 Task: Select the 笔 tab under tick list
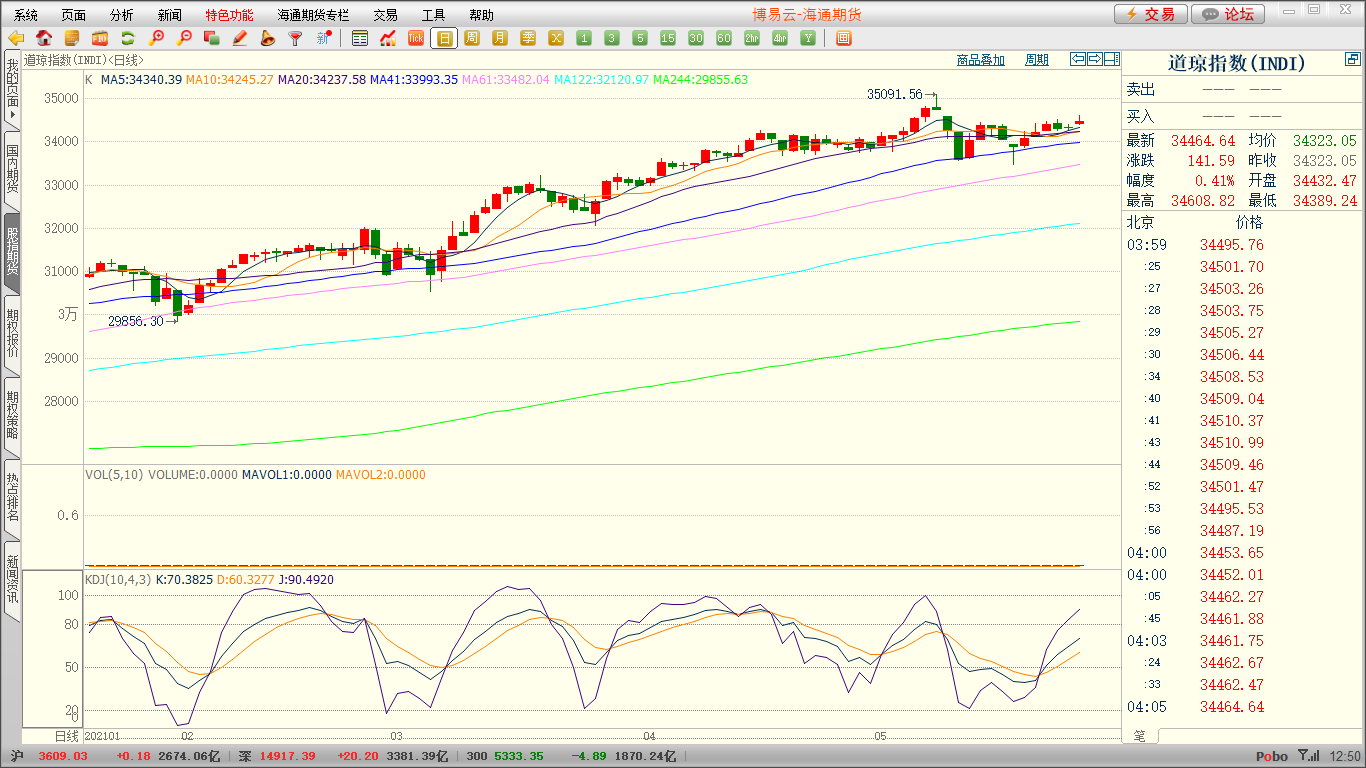1140,736
